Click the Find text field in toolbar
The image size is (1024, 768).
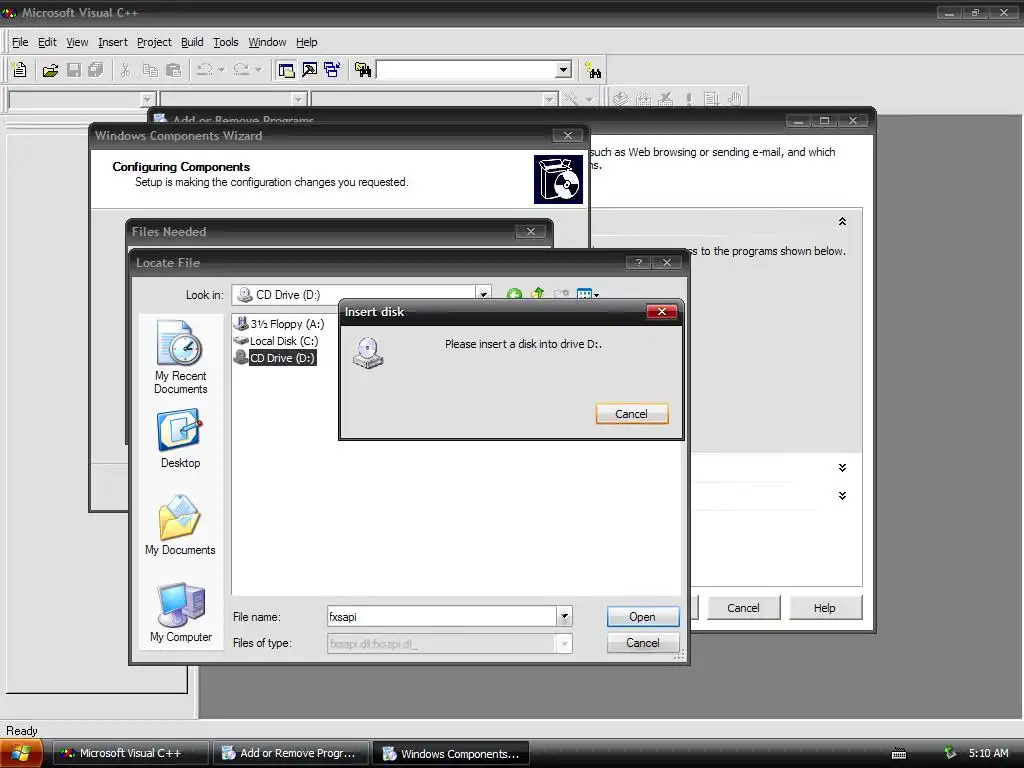(466, 69)
